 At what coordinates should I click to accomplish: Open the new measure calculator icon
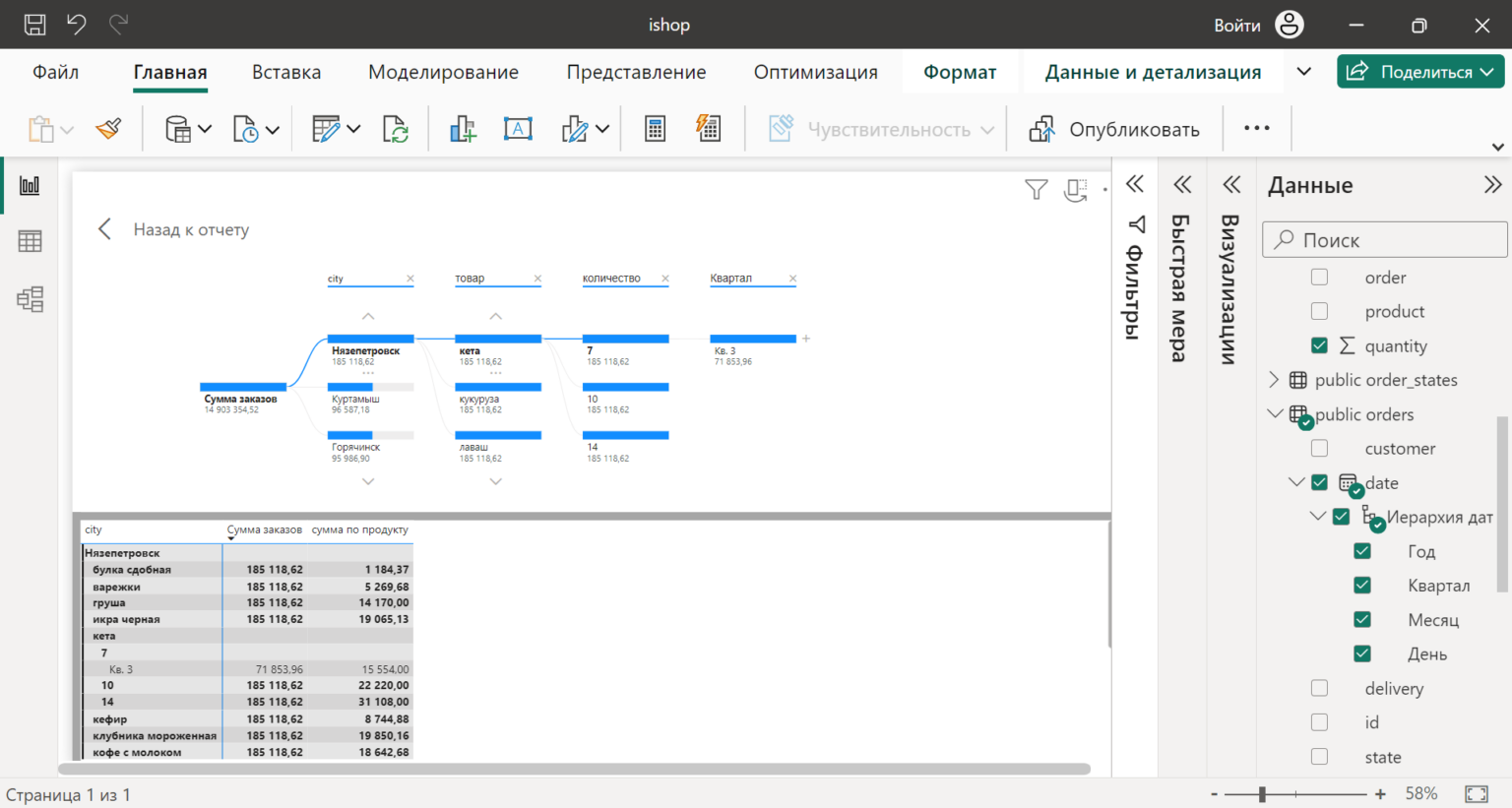coord(653,128)
